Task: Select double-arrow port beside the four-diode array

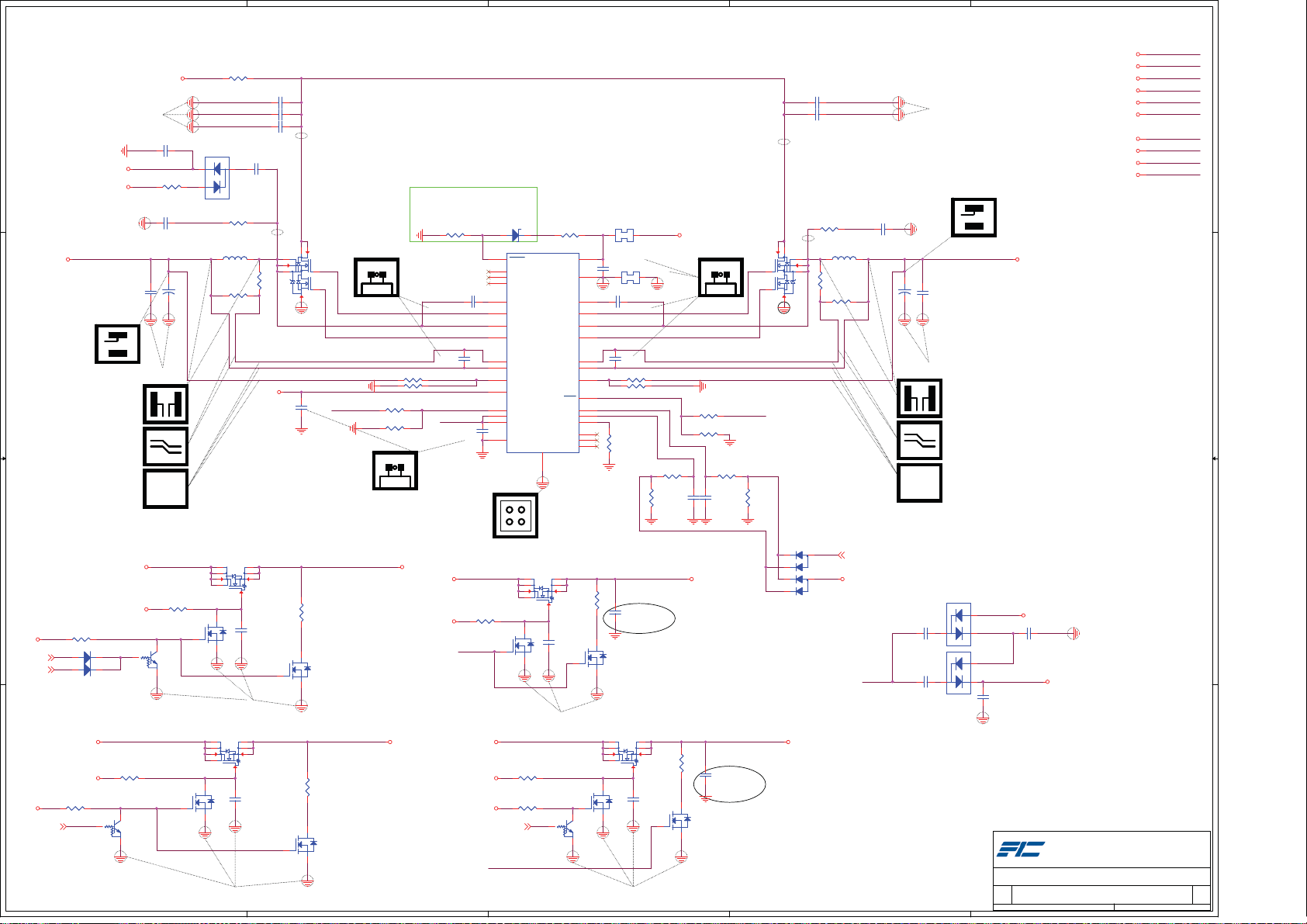Action: [x=842, y=555]
